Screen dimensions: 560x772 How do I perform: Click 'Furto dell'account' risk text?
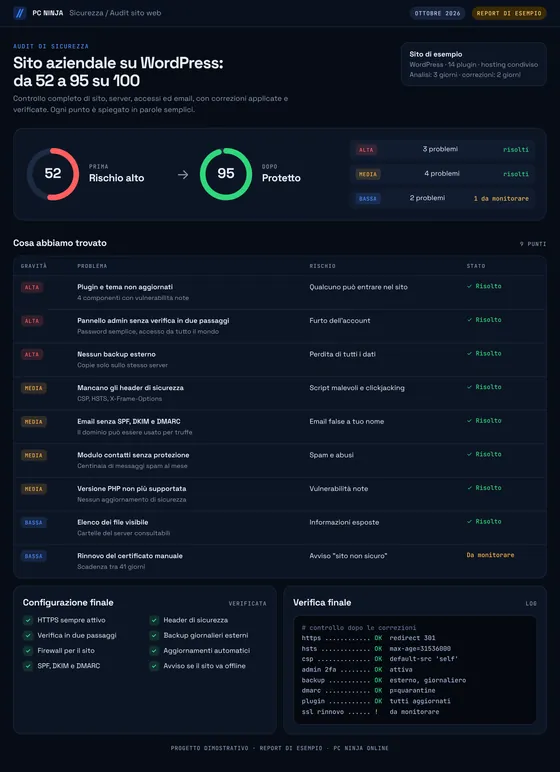[x=340, y=321]
